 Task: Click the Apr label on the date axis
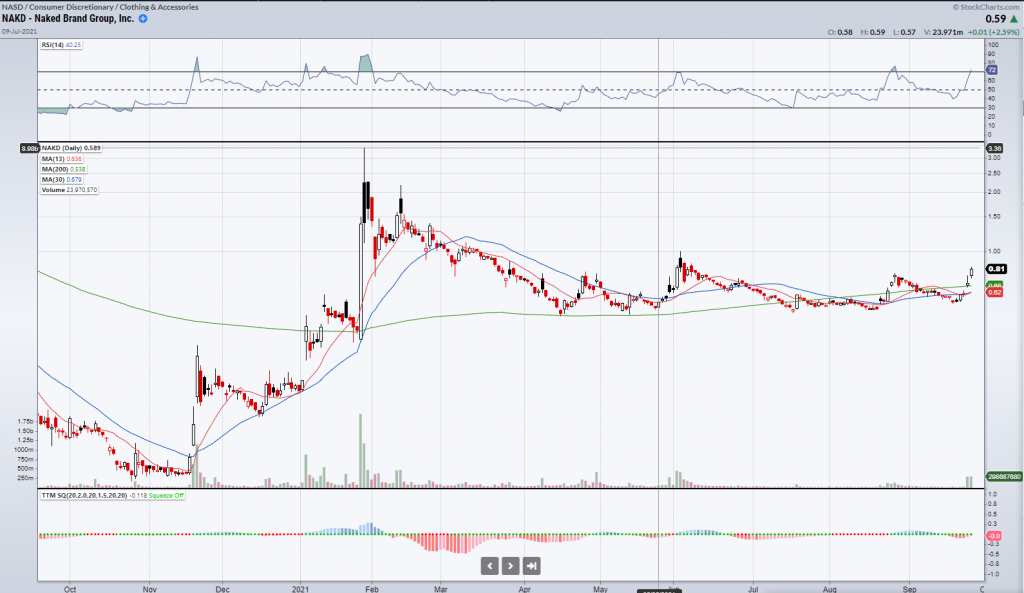[x=524, y=589]
